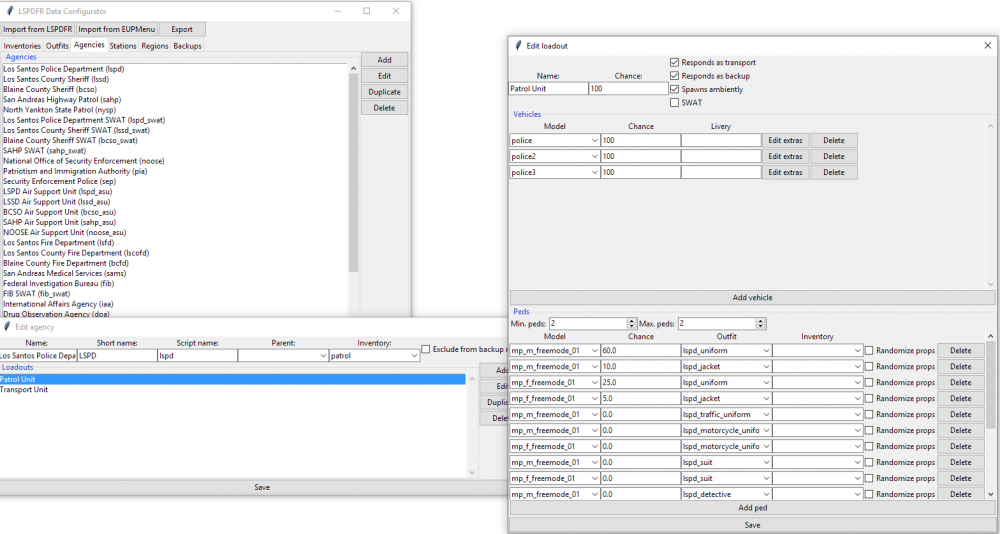Click Edit extras for police3 vehicle
1000x534 pixels.
click(x=785, y=172)
